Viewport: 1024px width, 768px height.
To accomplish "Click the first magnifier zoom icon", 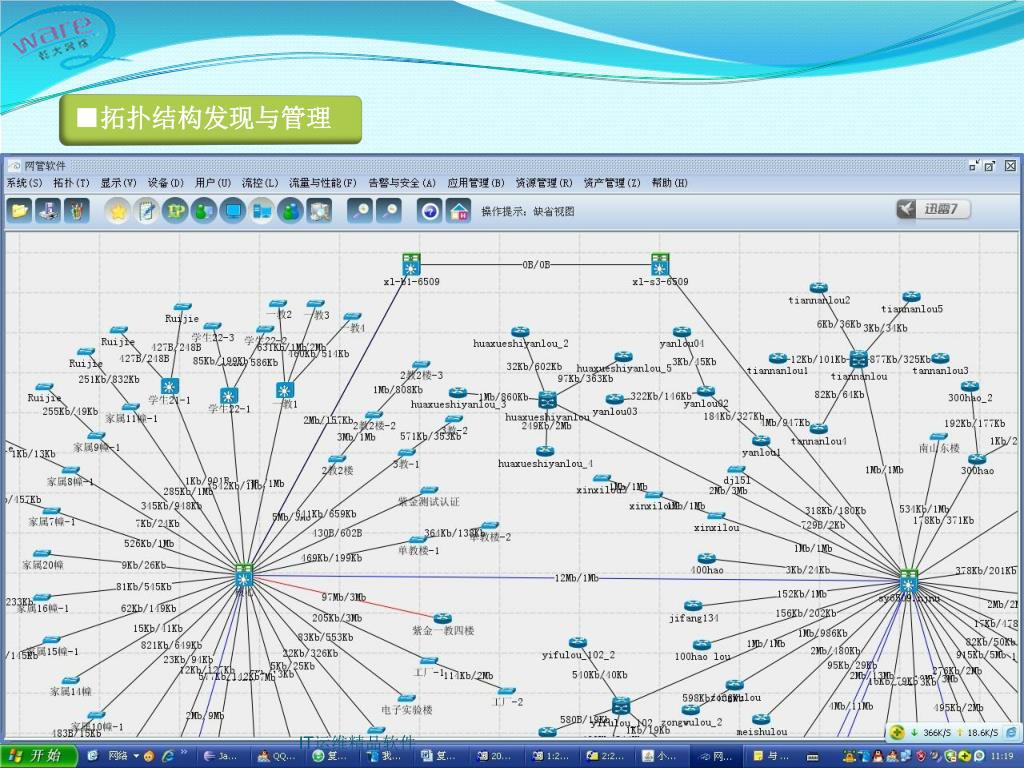I will (x=360, y=210).
